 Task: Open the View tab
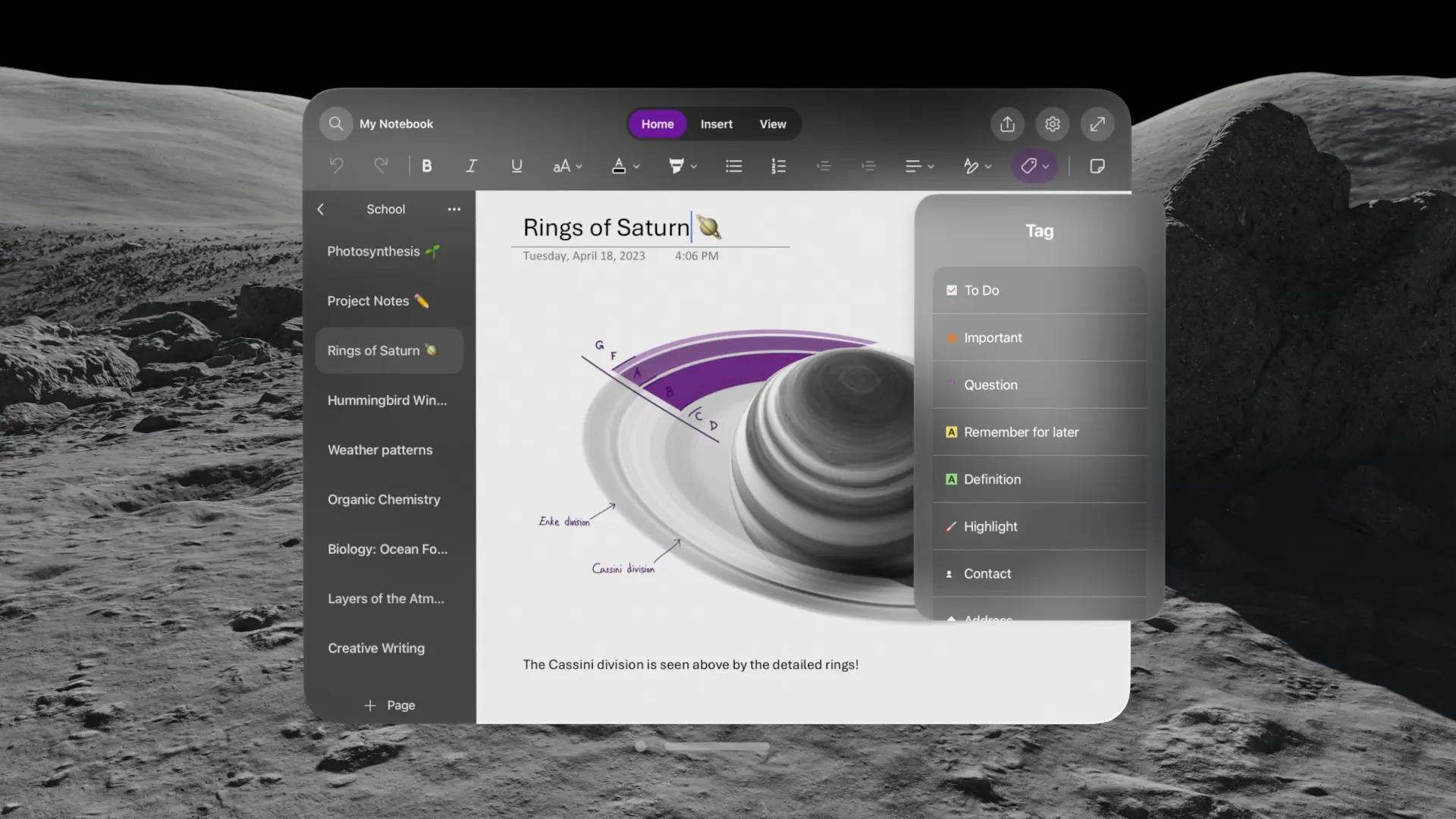click(772, 124)
